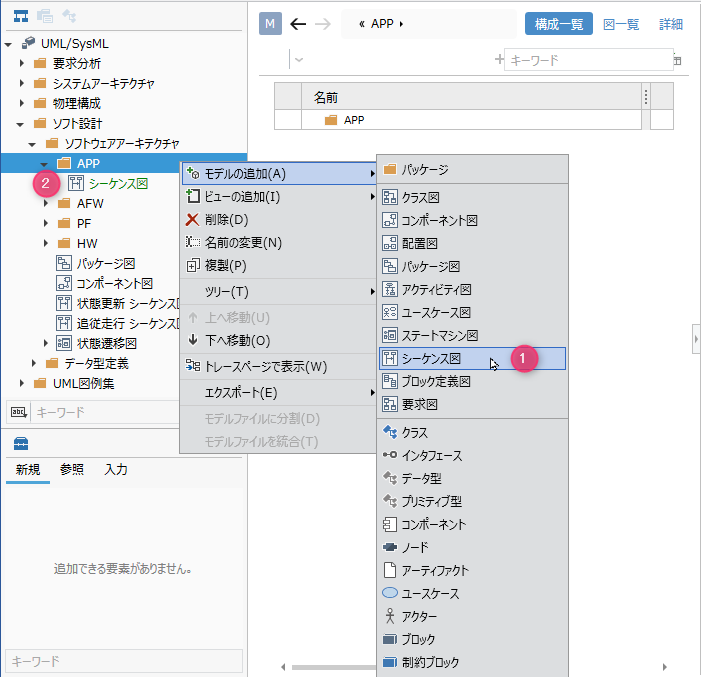Select ステートマシン図 in the submenu
The width and height of the screenshot is (701, 677).
click(x=472, y=335)
